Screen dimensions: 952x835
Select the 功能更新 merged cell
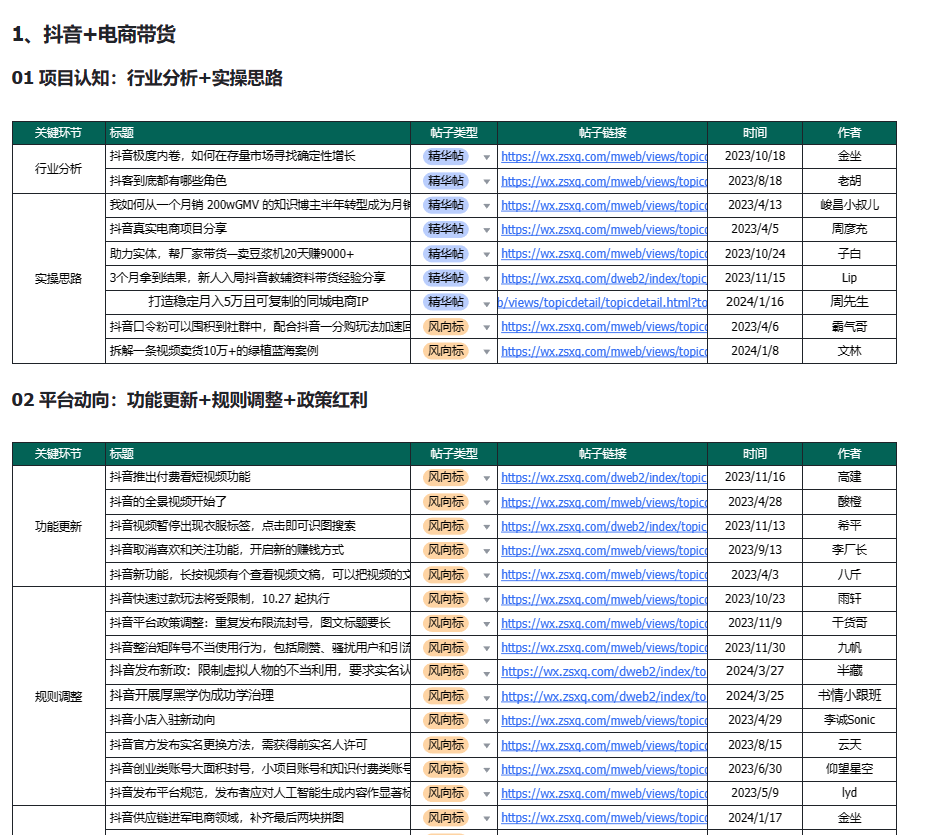tap(58, 527)
